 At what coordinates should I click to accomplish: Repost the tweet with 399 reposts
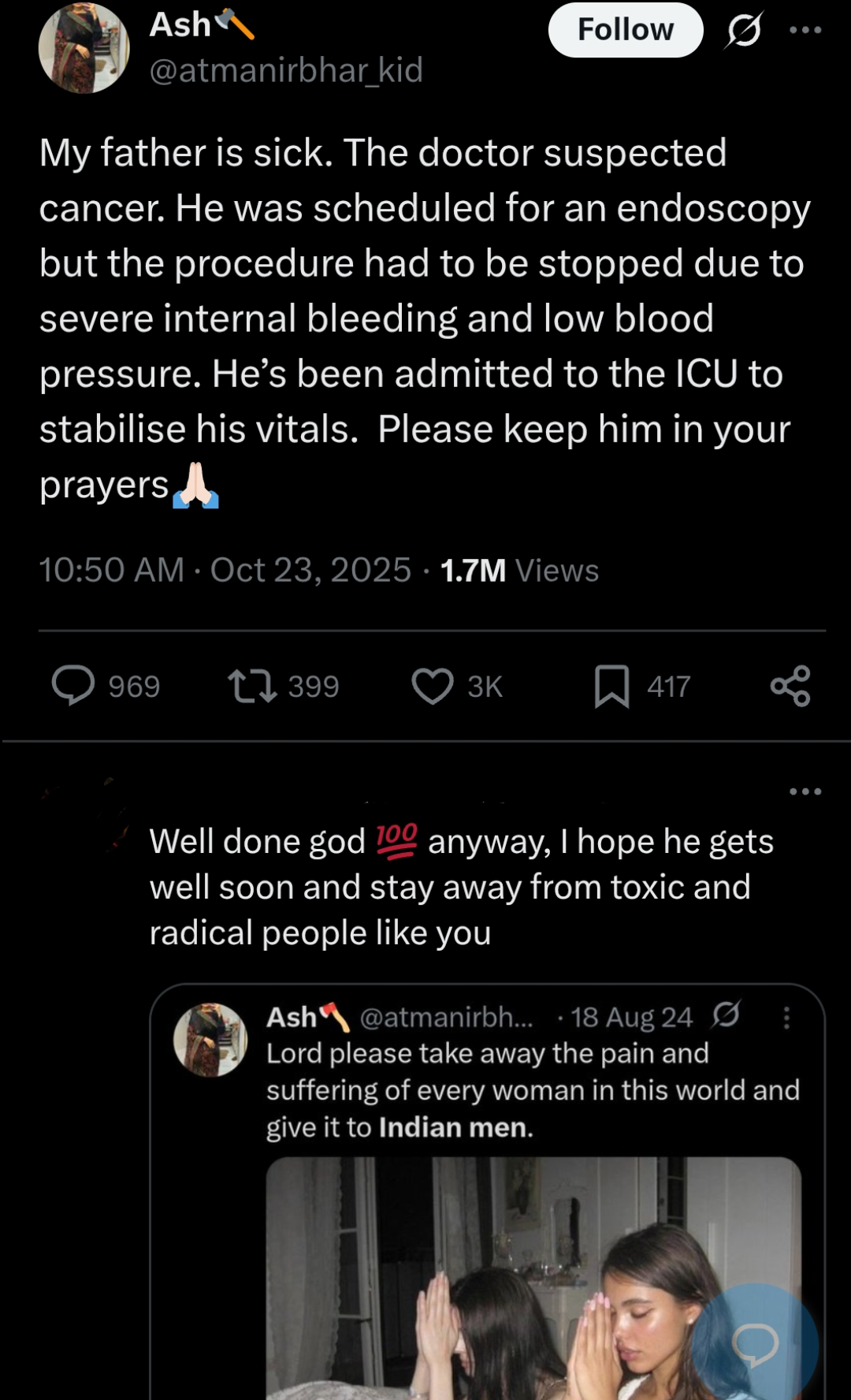point(252,686)
